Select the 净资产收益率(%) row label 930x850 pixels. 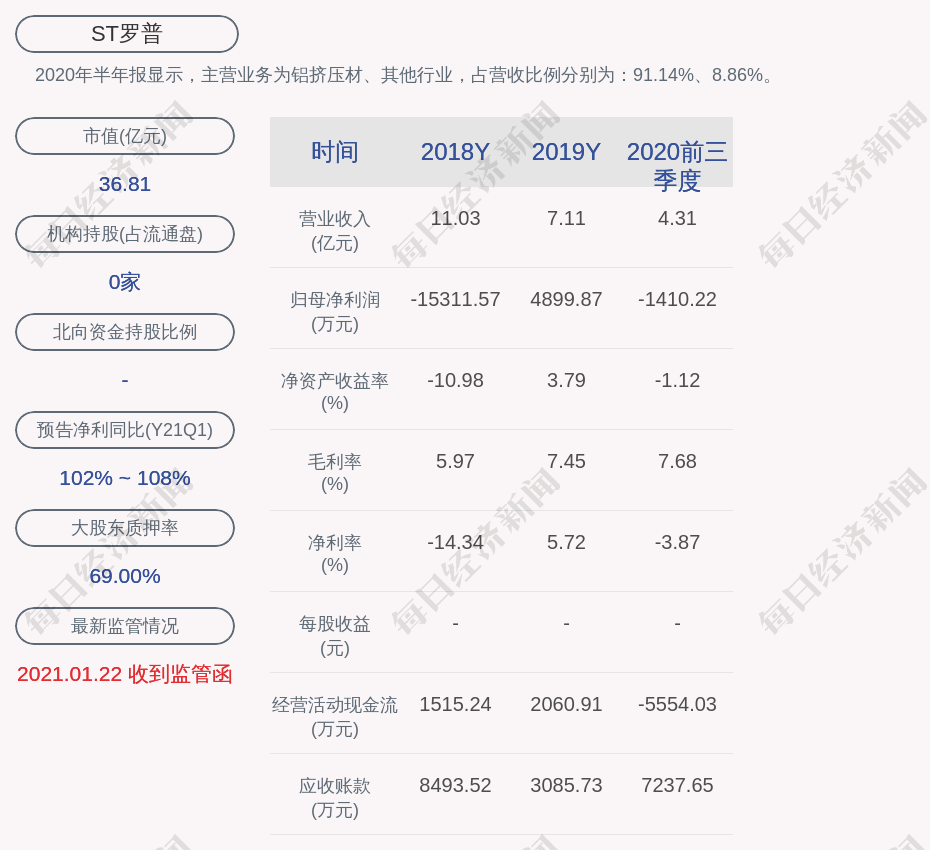pyautogui.click(x=335, y=391)
